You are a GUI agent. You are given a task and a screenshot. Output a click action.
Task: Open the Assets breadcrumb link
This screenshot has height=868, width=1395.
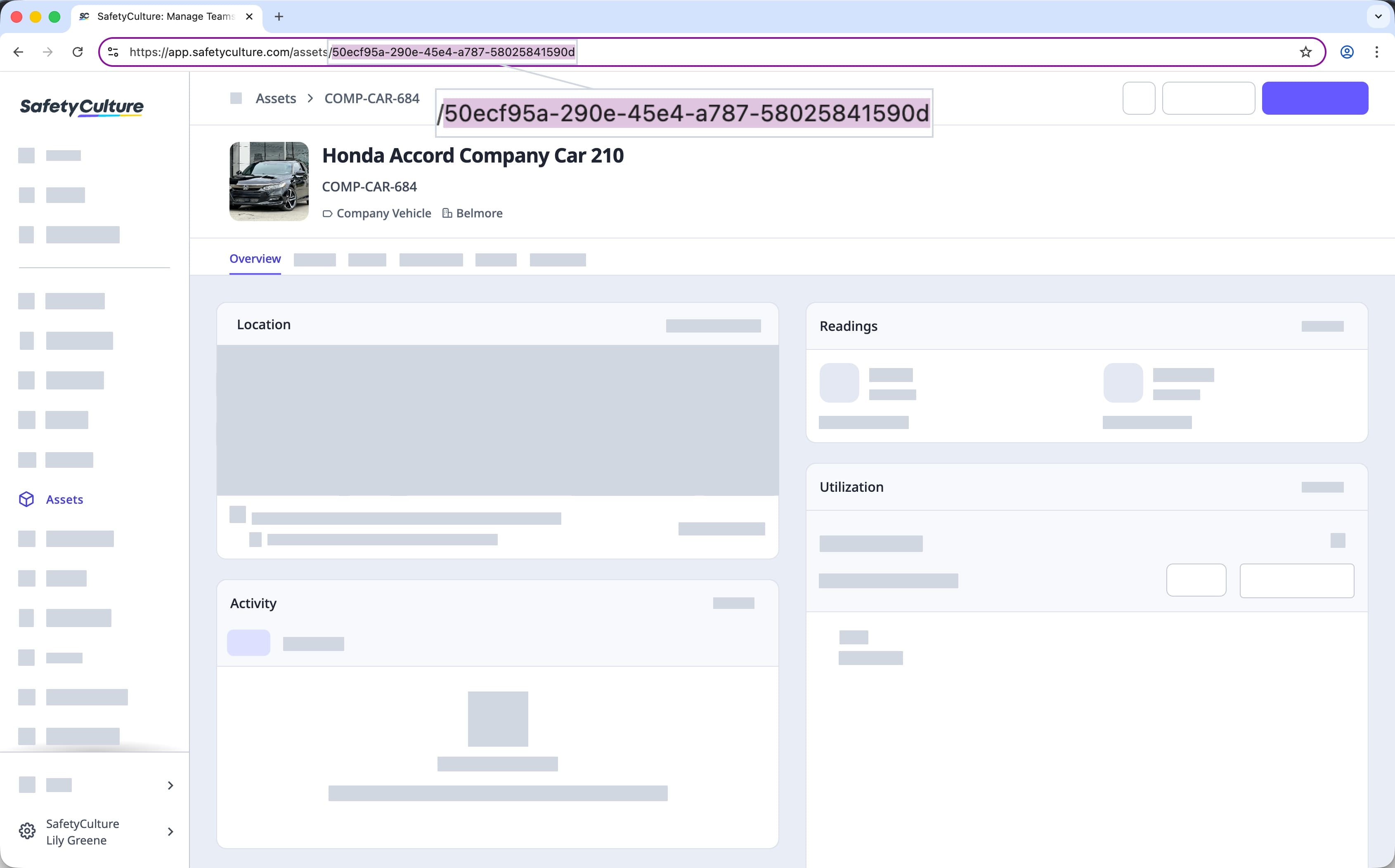[276, 98]
